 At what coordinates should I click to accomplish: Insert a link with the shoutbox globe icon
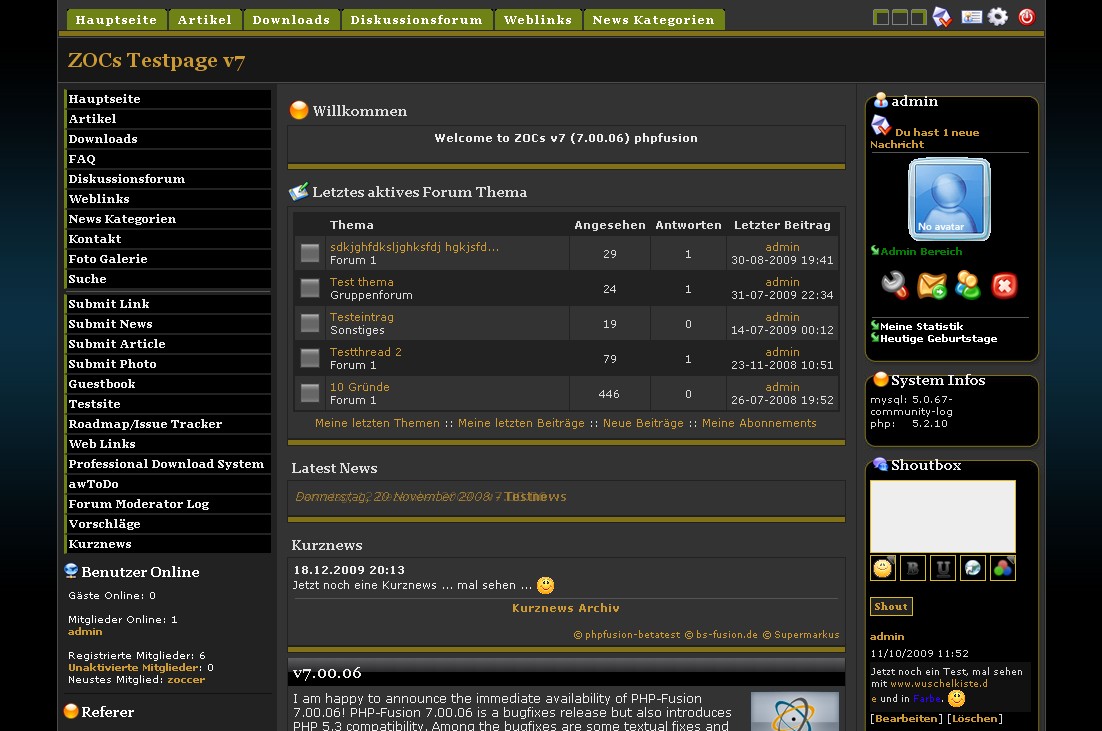click(973, 568)
